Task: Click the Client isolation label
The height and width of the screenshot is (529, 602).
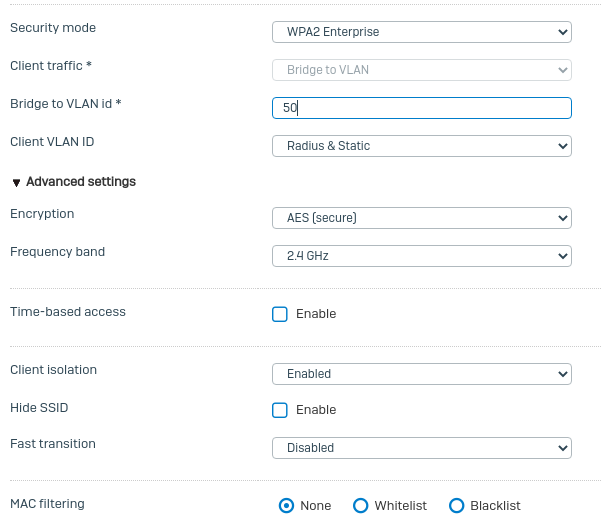Action: click(53, 370)
